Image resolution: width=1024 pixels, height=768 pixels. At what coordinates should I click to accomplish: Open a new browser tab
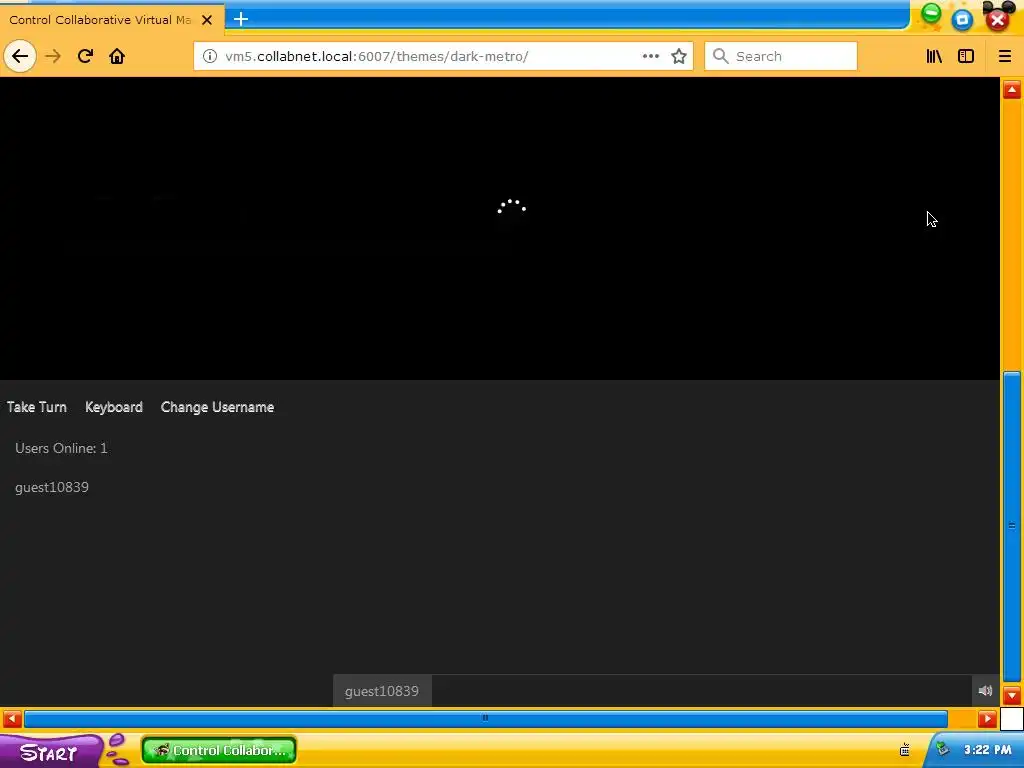pyautogui.click(x=241, y=19)
